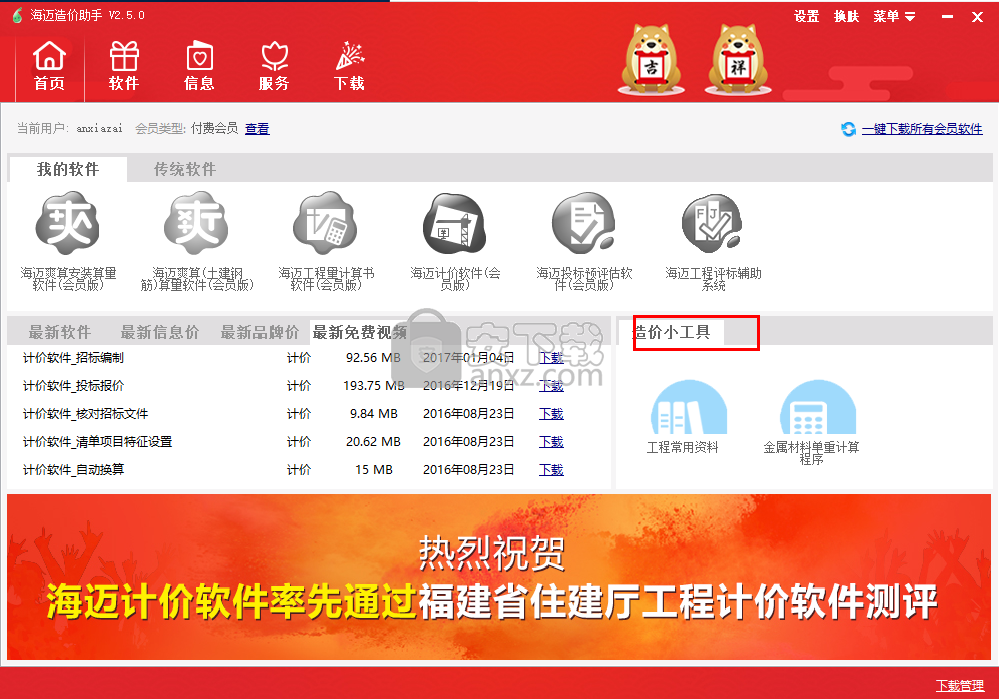The image size is (999, 699).
Task: Select the row text 计价软件_核对招标文件
Action: click(x=85, y=414)
